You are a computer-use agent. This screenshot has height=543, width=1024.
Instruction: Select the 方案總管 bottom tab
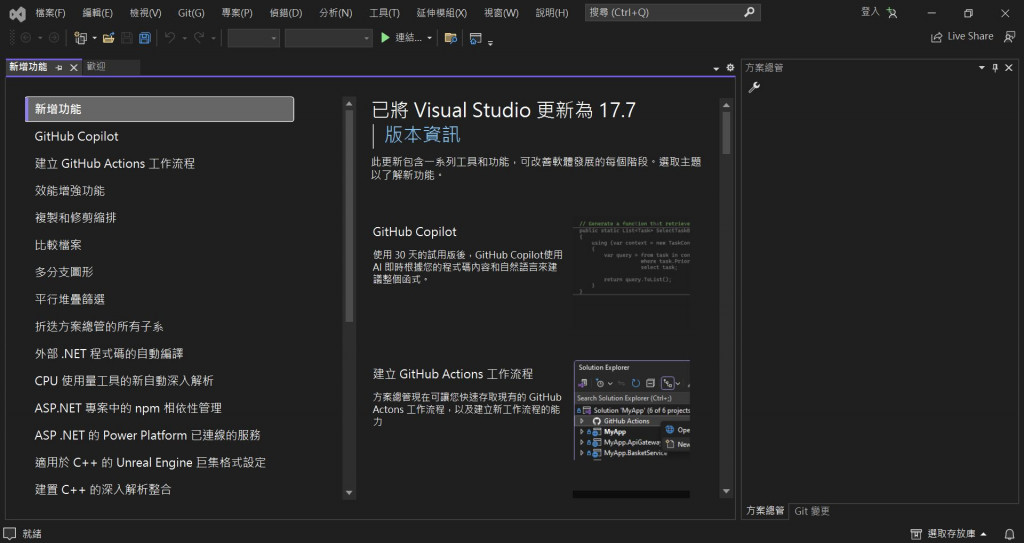[765, 511]
